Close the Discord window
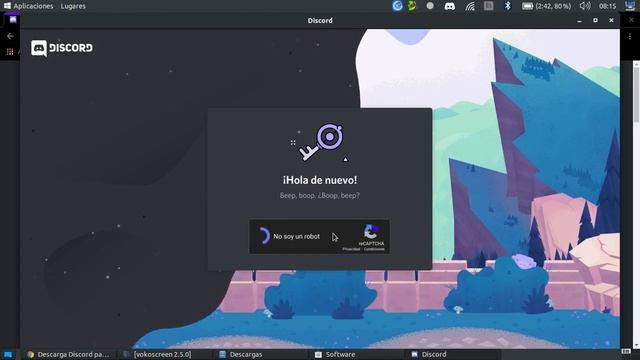Screen dimensions: 640x360 point(611,20)
